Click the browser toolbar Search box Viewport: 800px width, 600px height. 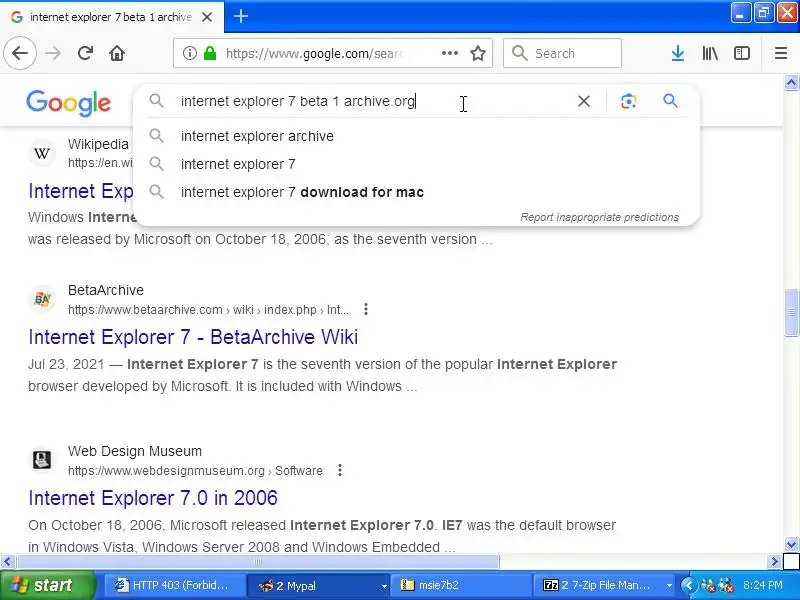coord(562,53)
